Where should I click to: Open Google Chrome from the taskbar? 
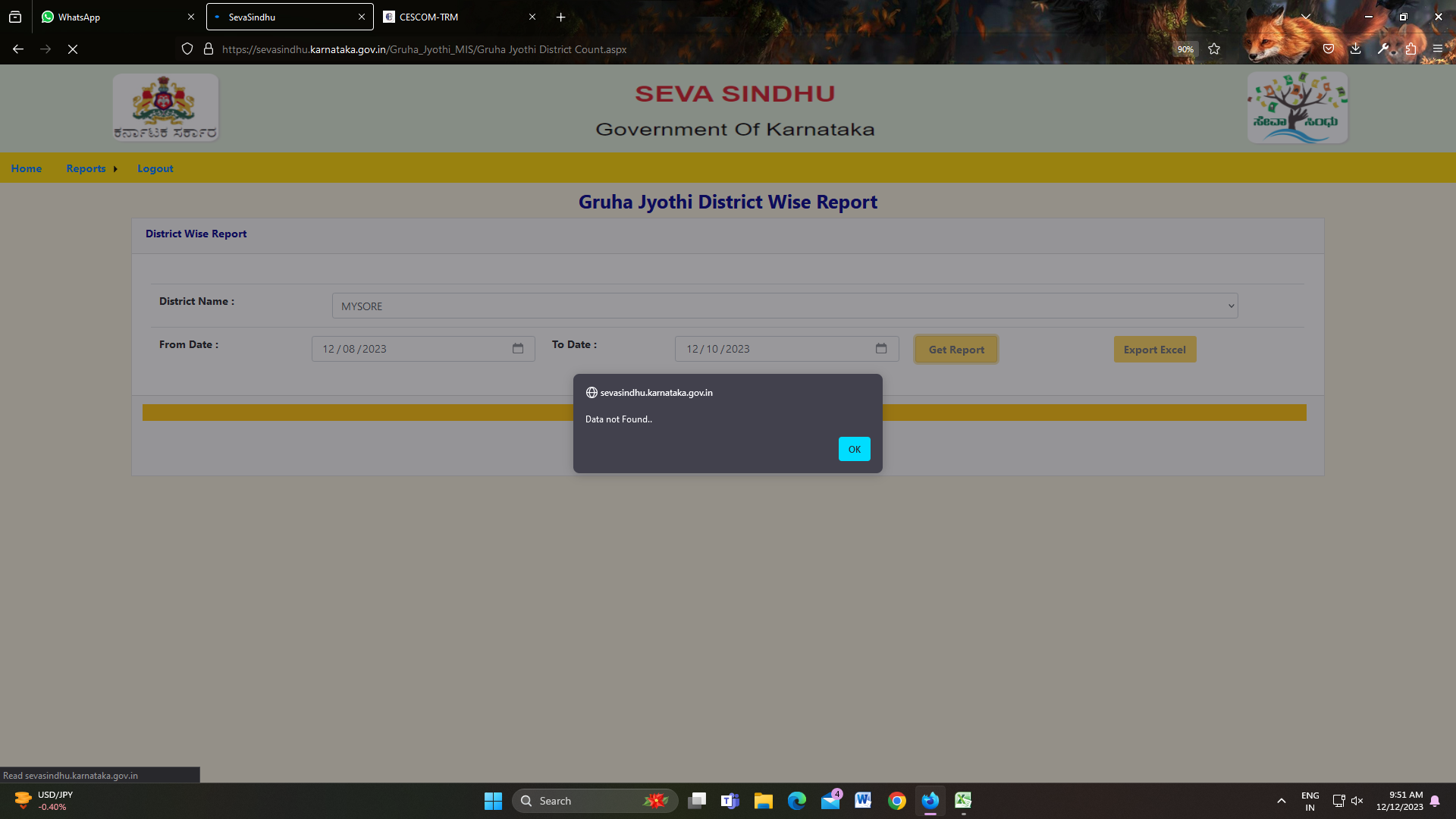click(897, 801)
